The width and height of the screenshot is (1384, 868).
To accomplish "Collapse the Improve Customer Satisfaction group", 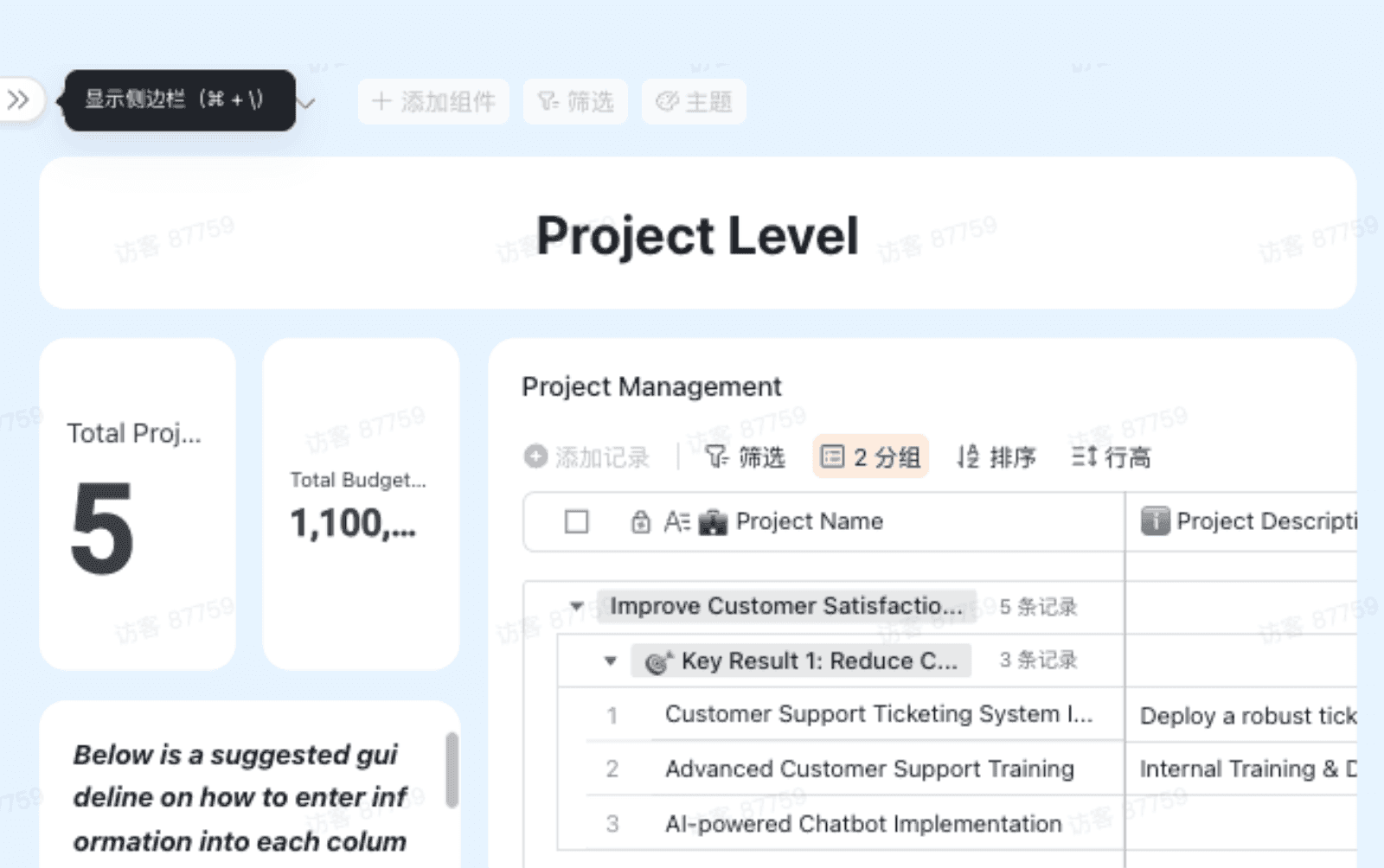I will pyautogui.click(x=575, y=606).
